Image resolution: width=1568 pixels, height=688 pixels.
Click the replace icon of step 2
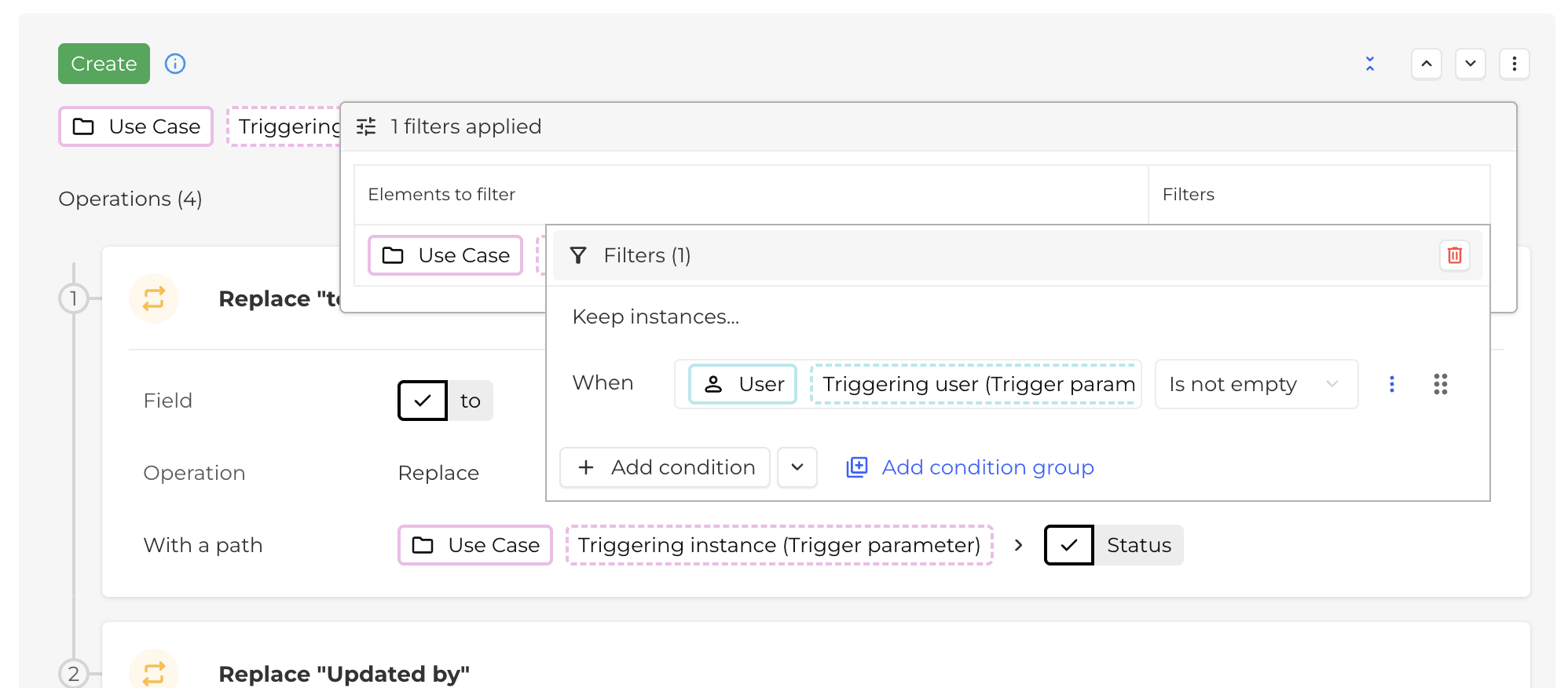(153, 672)
